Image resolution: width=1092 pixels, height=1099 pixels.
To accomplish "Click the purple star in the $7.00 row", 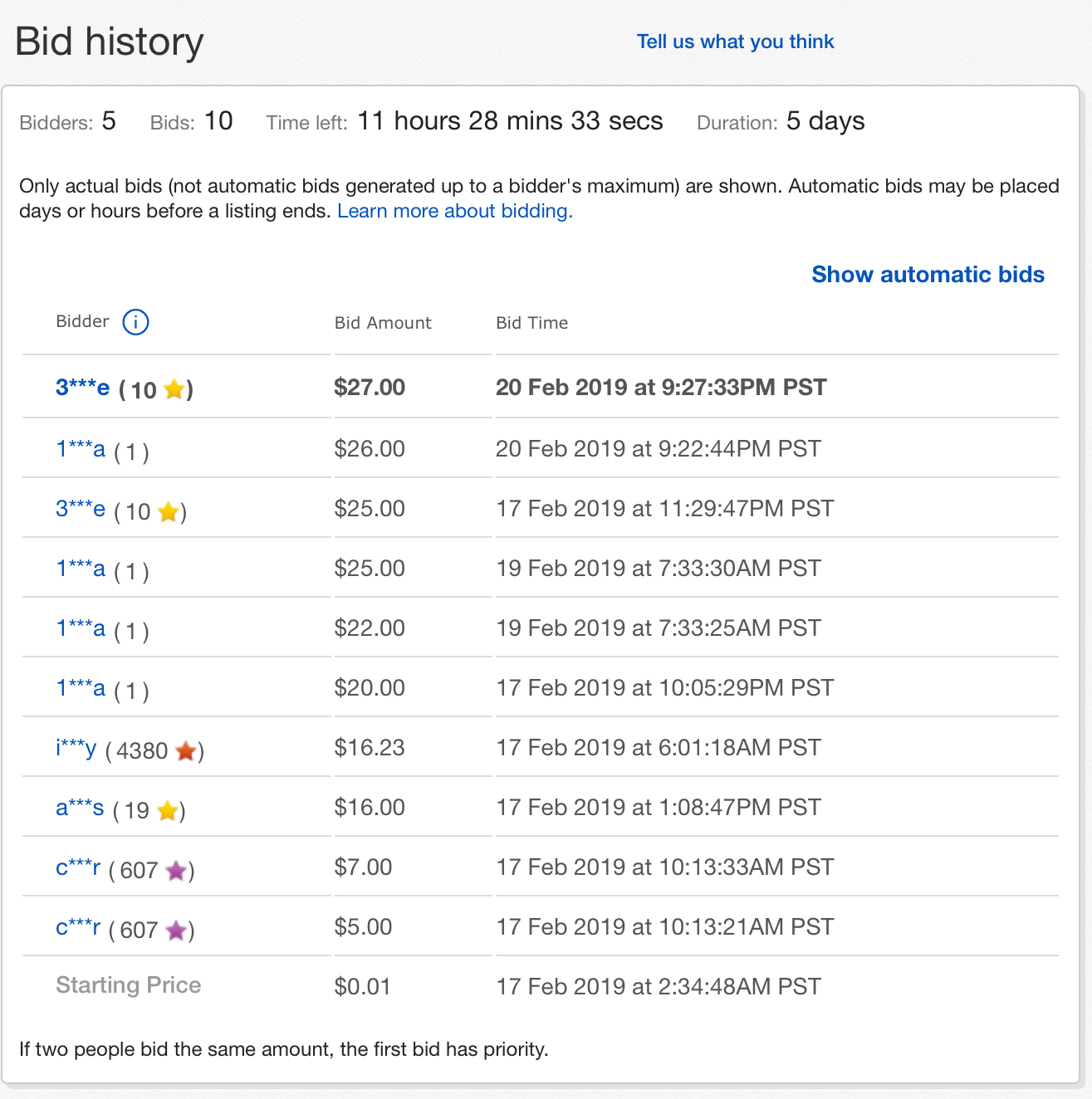I will point(176,871).
